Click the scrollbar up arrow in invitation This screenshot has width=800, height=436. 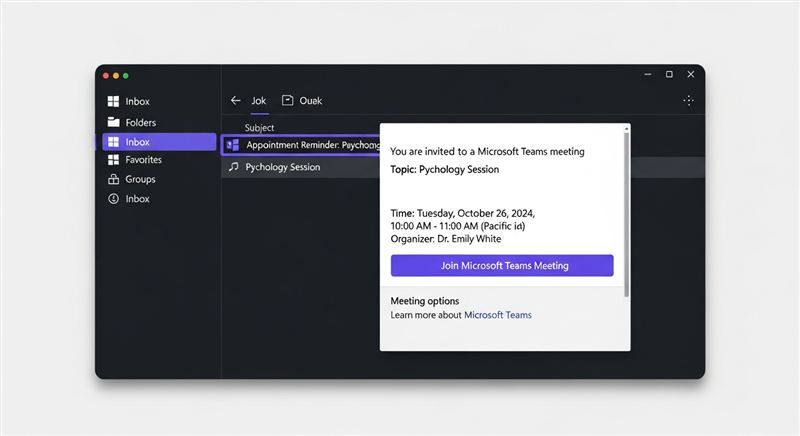pyautogui.click(x=627, y=129)
